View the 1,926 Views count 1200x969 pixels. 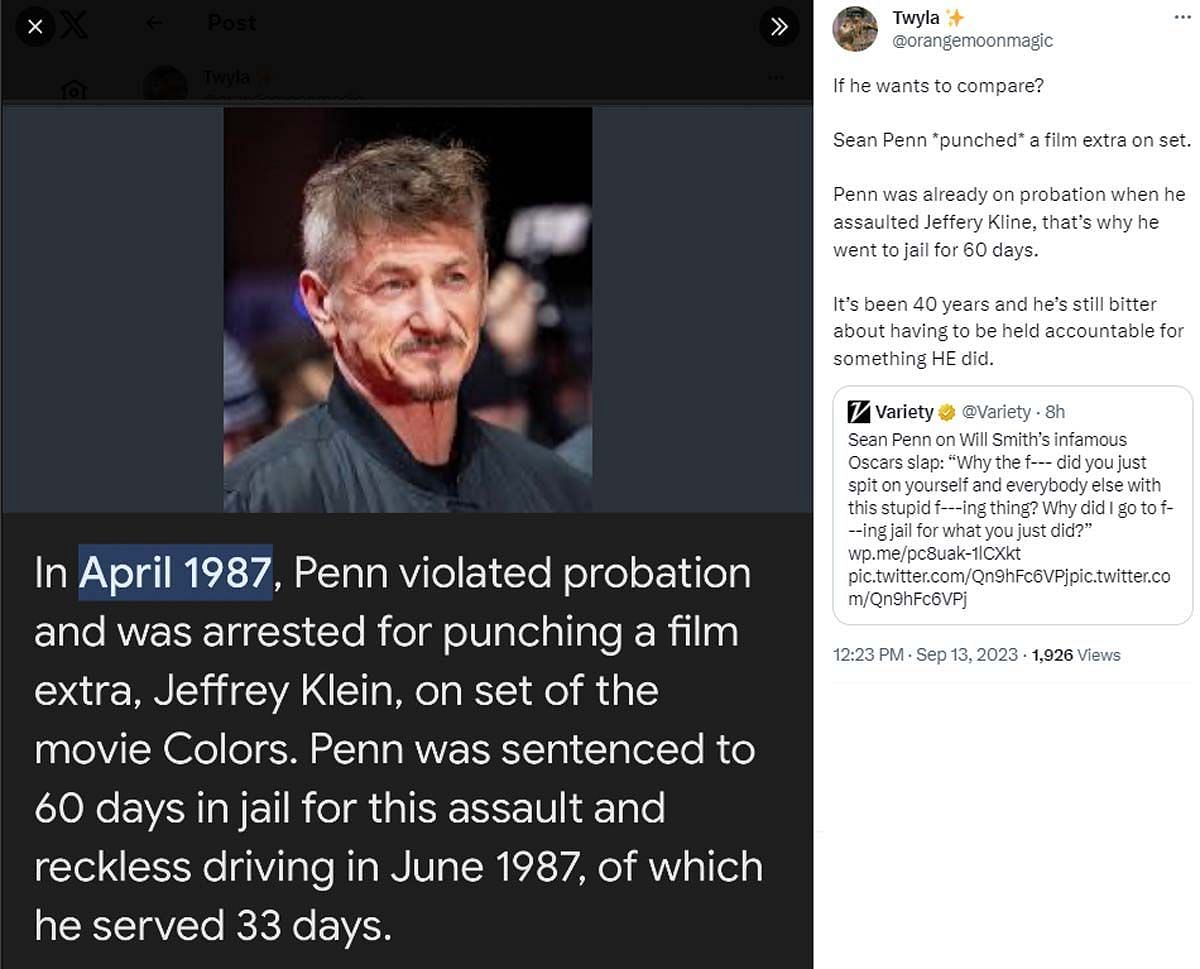pyautogui.click(x=1076, y=655)
